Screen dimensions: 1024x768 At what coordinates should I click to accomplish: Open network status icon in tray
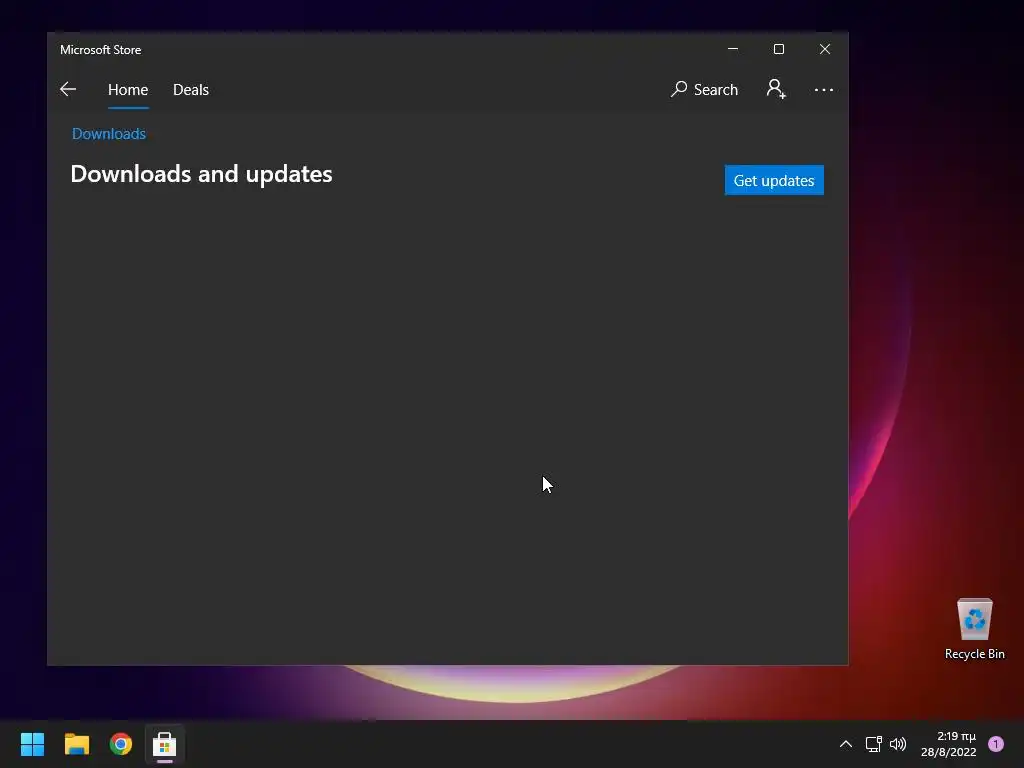[874, 744]
